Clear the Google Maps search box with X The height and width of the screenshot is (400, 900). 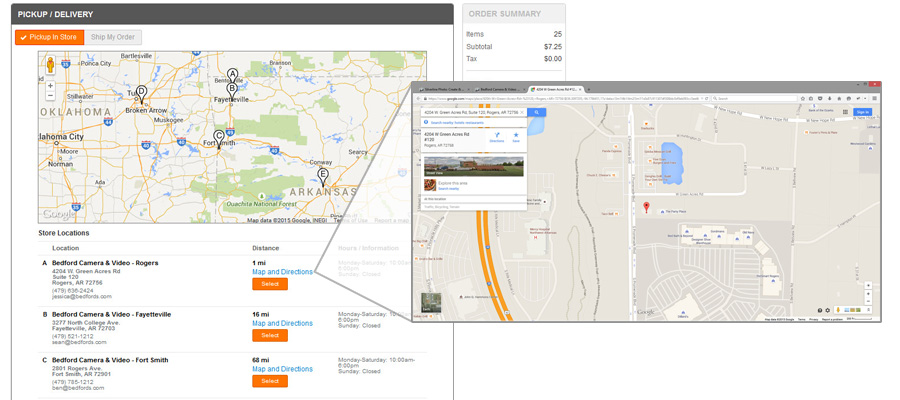522,112
